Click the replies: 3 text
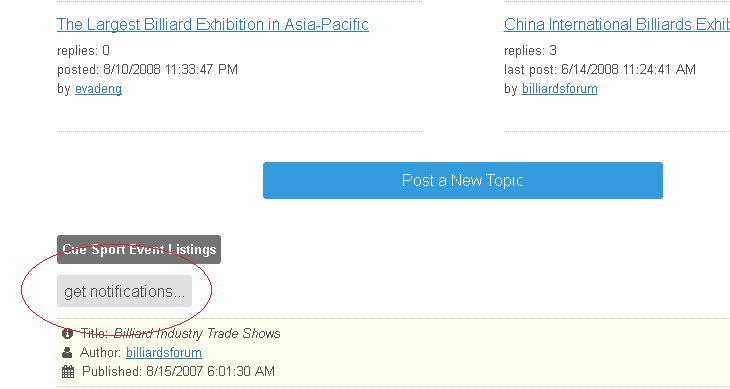 pyautogui.click(x=530, y=50)
